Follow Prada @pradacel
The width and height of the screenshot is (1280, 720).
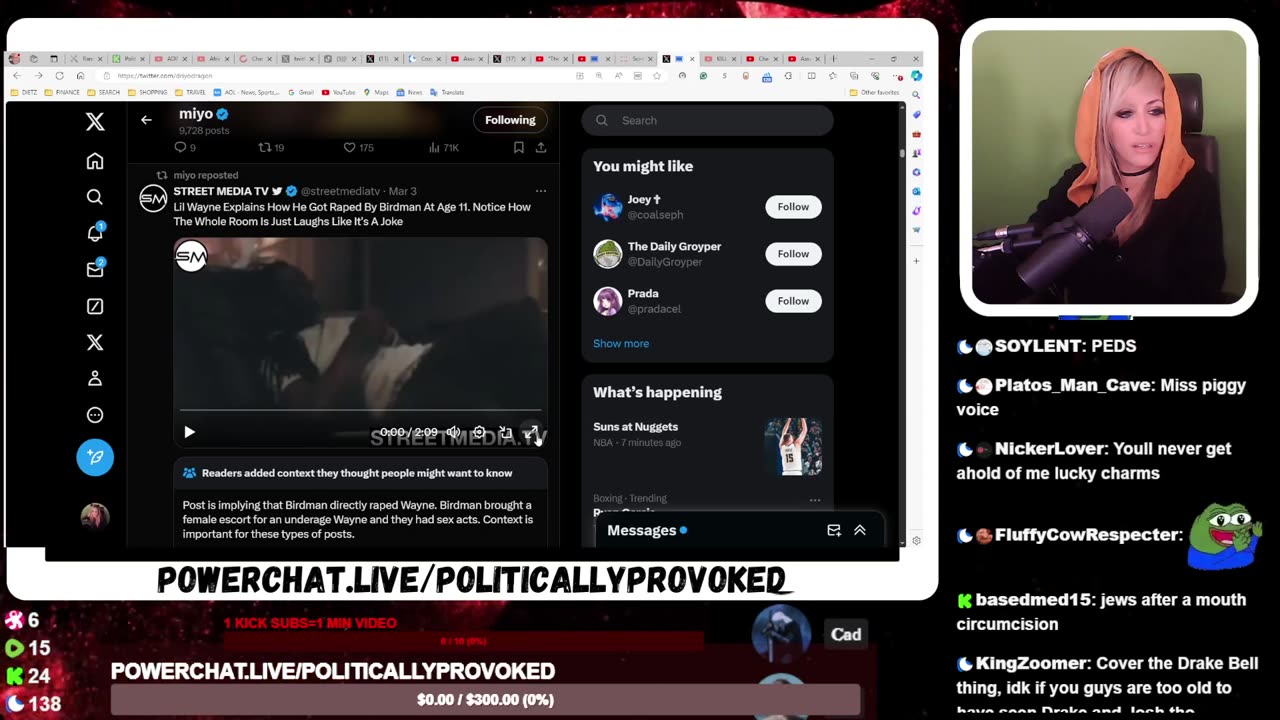point(793,301)
